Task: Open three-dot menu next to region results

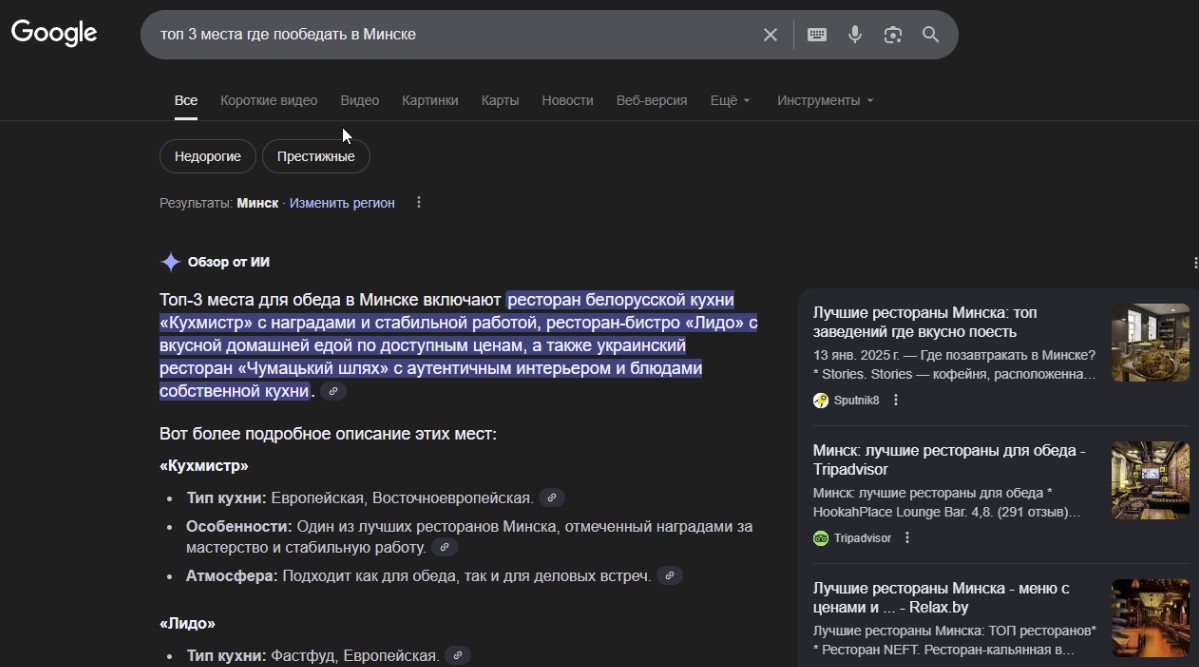Action: [x=419, y=203]
